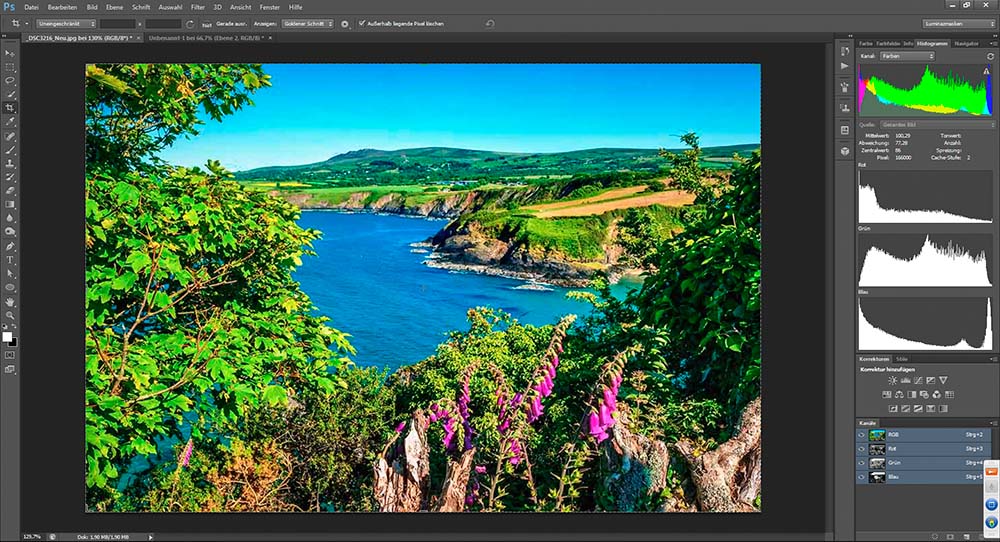The image size is (1000, 542).
Task: Select the Eyedropper tool
Action: [x=10, y=122]
